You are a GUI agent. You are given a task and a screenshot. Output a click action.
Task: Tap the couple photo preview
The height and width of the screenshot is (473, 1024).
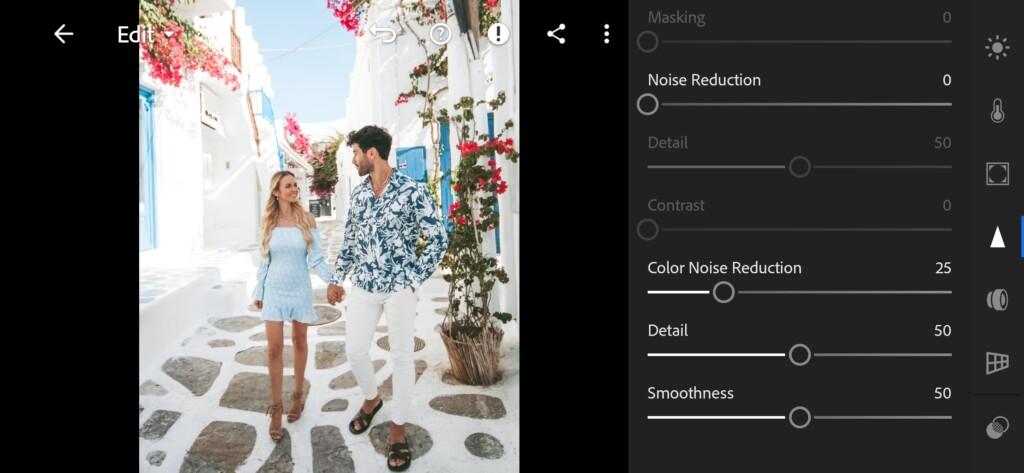329,236
